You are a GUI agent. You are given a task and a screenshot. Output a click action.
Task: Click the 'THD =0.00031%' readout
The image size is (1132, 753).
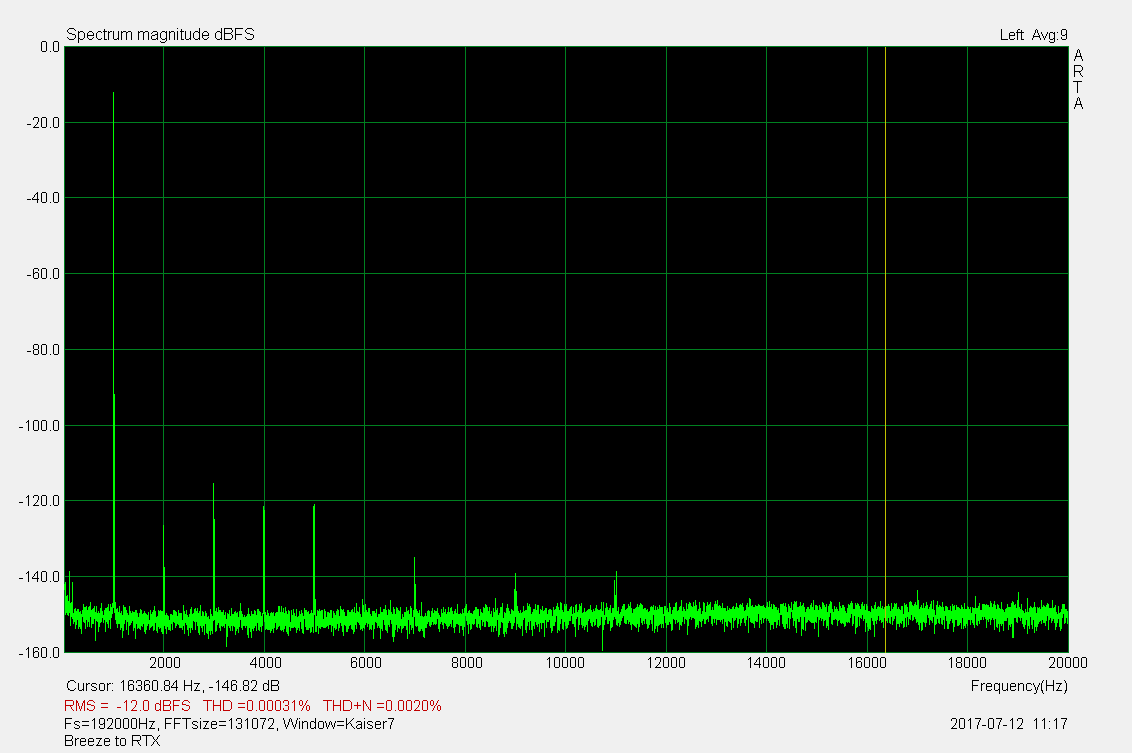point(256,705)
